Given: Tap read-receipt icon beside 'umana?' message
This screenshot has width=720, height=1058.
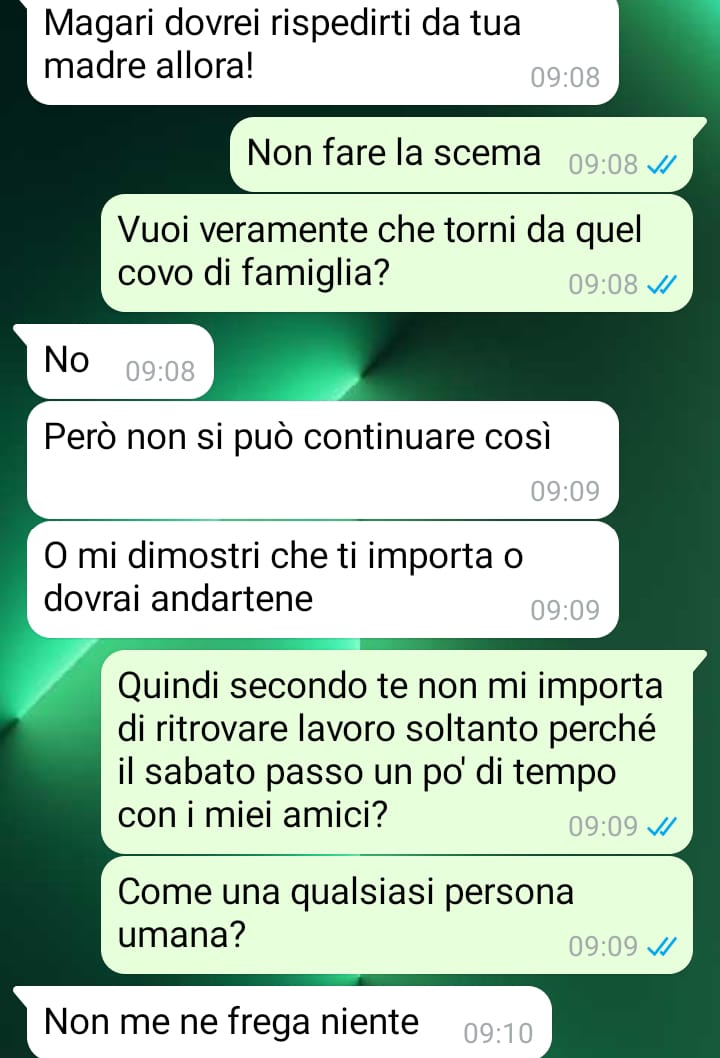Looking at the screenshot, I should 661,946.
